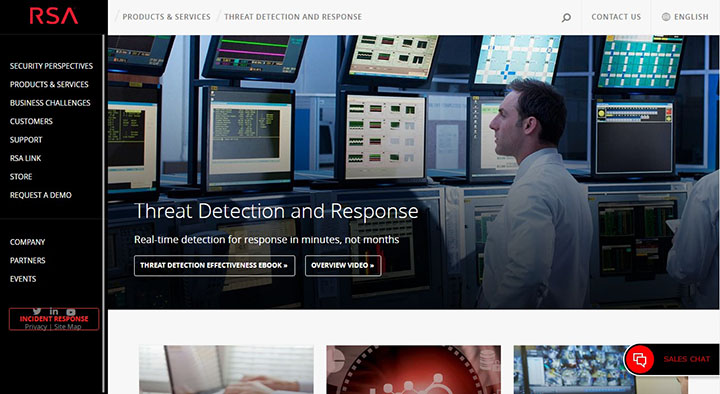This screenshot has height=394, width=720.
Task: Click Threat Detection Effectiveness Ebook button
Action: tap(214, 265)
